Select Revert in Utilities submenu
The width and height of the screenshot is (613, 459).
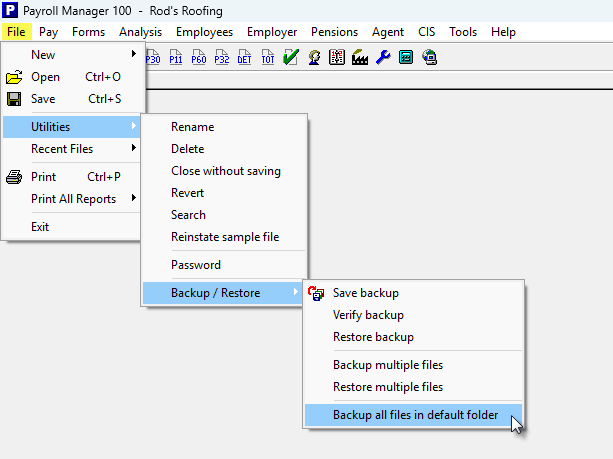[x=224, y=193]
